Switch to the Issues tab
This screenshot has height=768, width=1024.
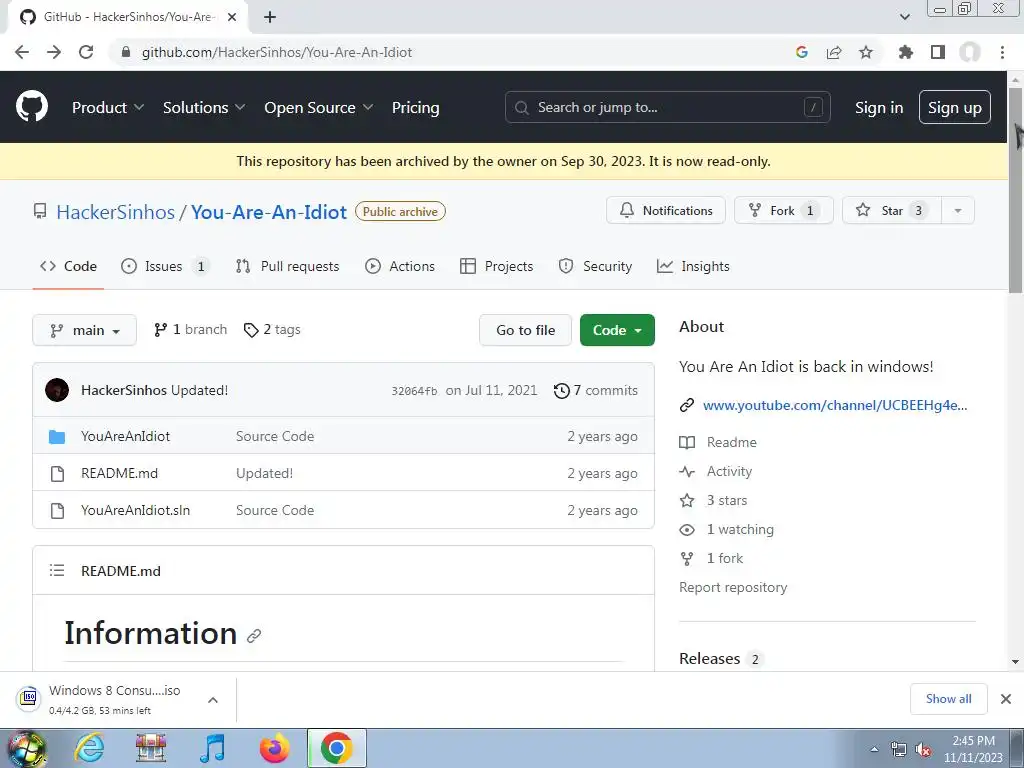click(x=165, y=266)
